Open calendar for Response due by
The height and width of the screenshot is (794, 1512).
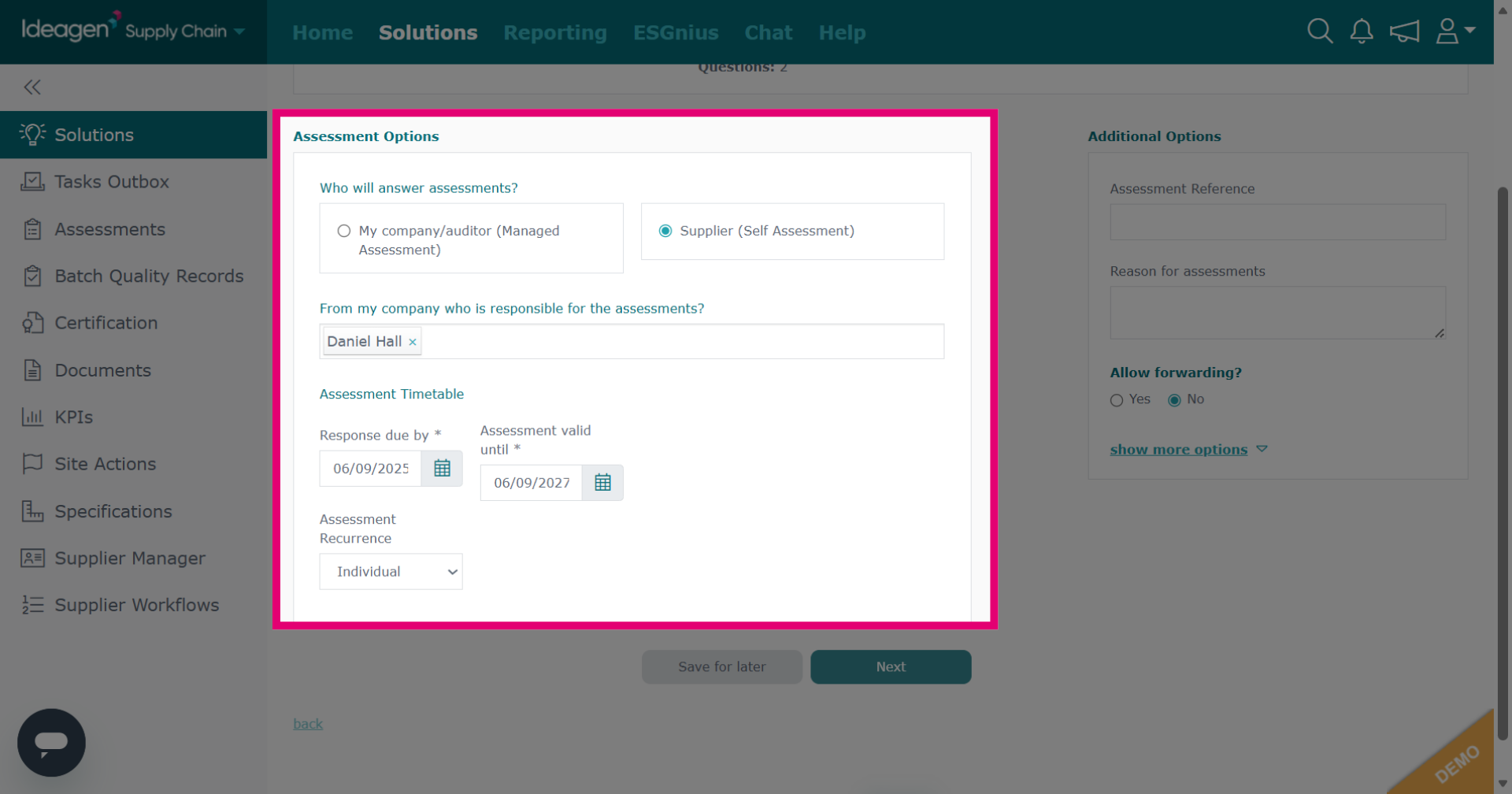(442, 468)
